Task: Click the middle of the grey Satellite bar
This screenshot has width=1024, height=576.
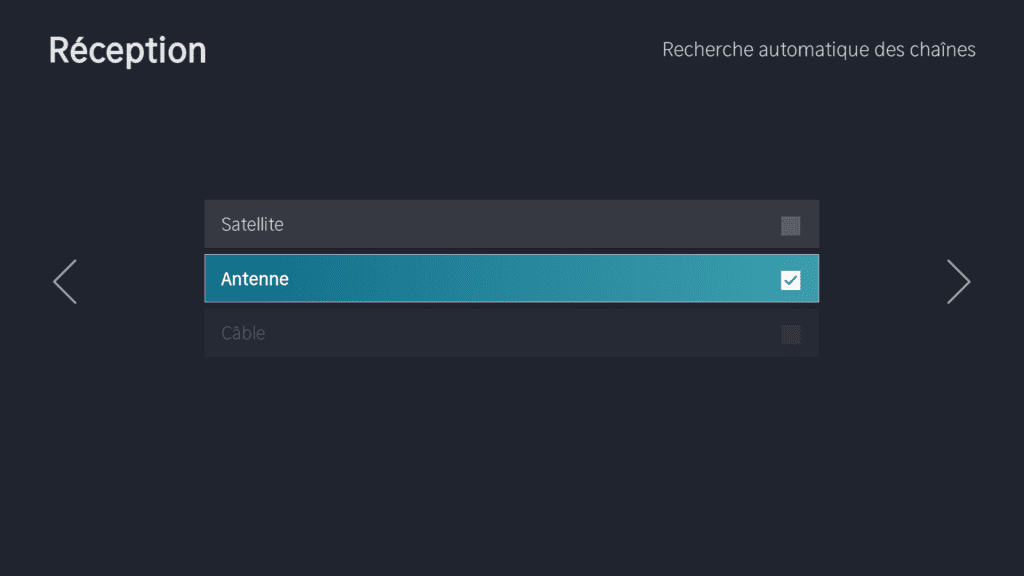Action: (511, 224)
